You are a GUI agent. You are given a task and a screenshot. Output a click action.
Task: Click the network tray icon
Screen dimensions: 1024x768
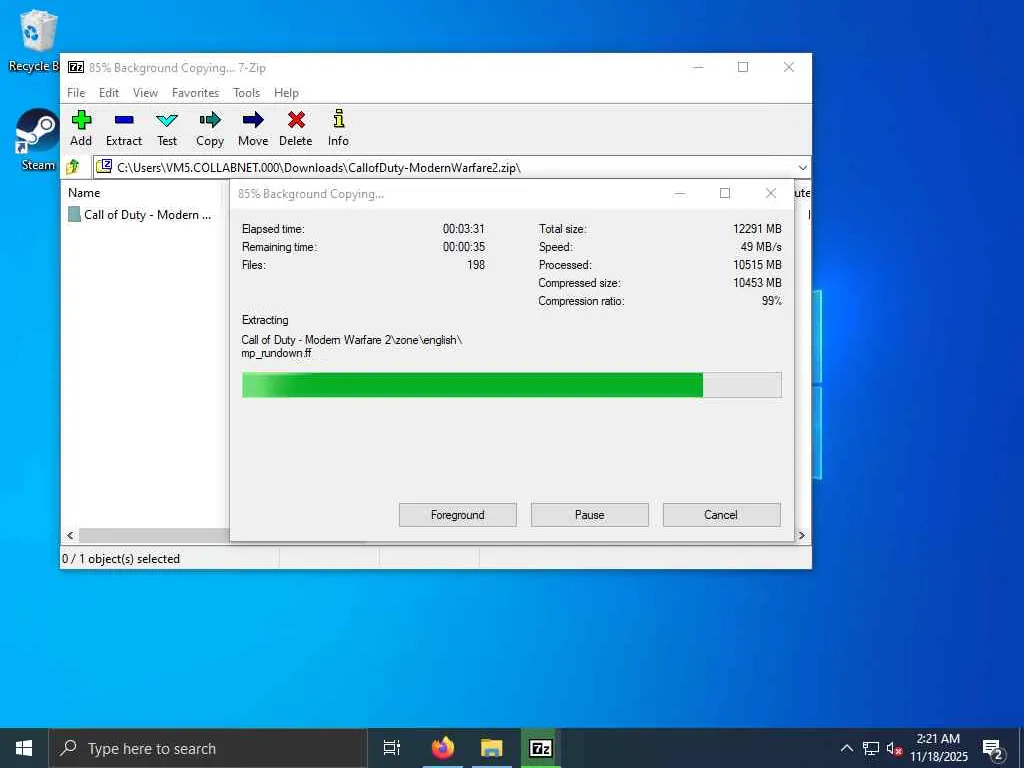click(x=870, y=748)
